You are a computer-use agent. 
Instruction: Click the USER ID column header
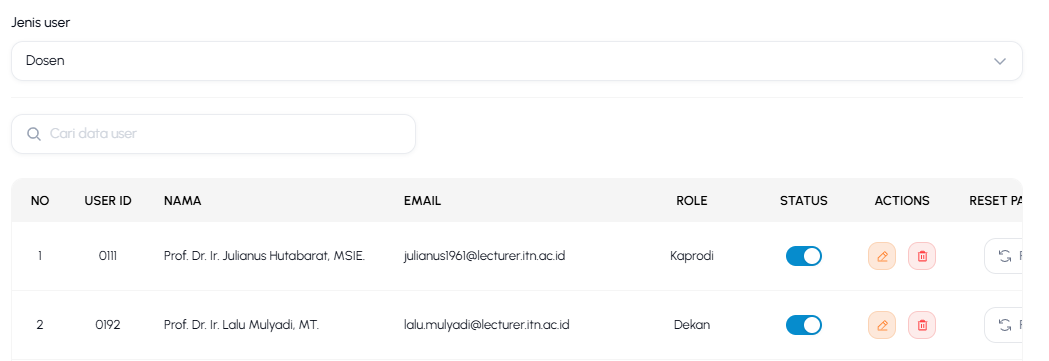coord(108,201)
